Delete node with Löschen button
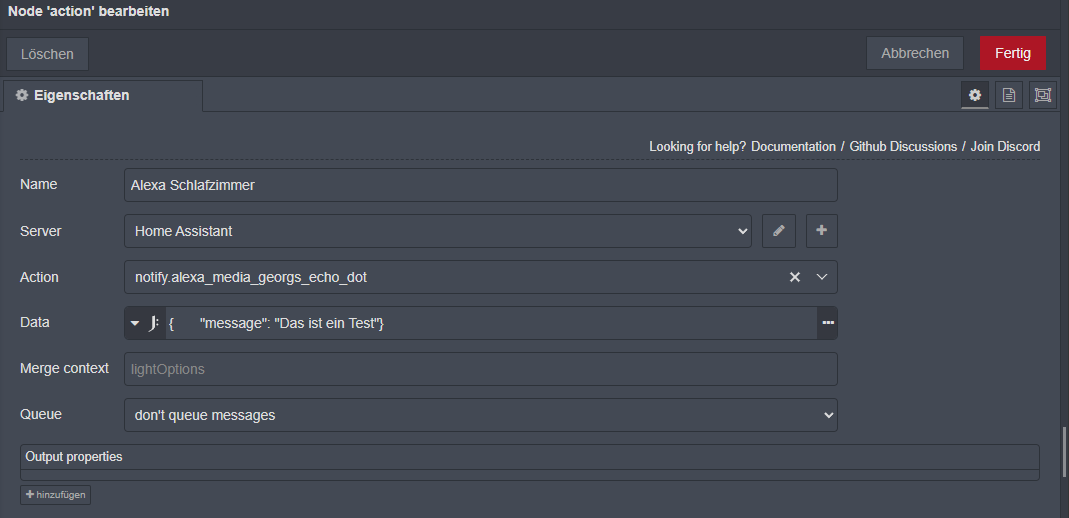 click(47, 53)
